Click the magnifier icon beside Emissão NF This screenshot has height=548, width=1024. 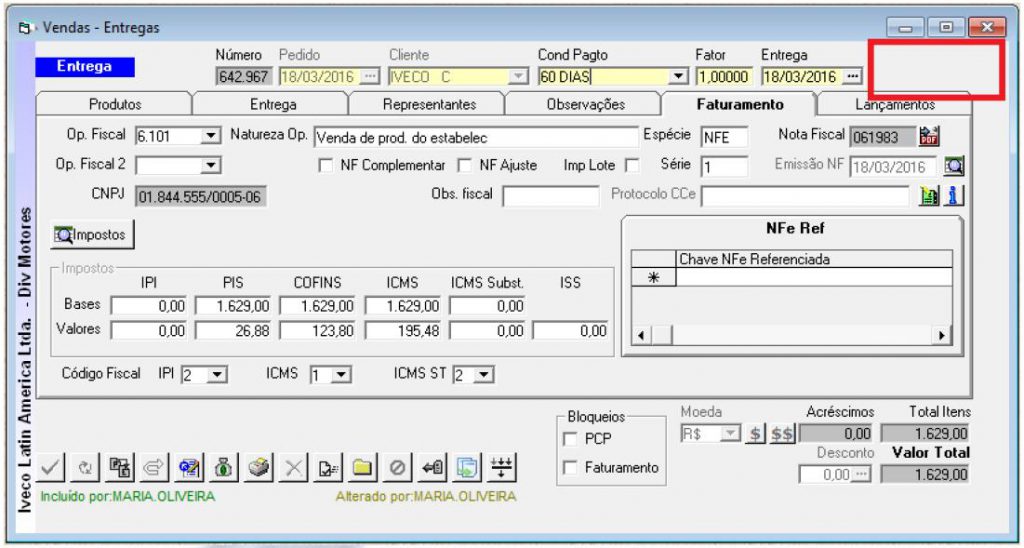[953, 166]
